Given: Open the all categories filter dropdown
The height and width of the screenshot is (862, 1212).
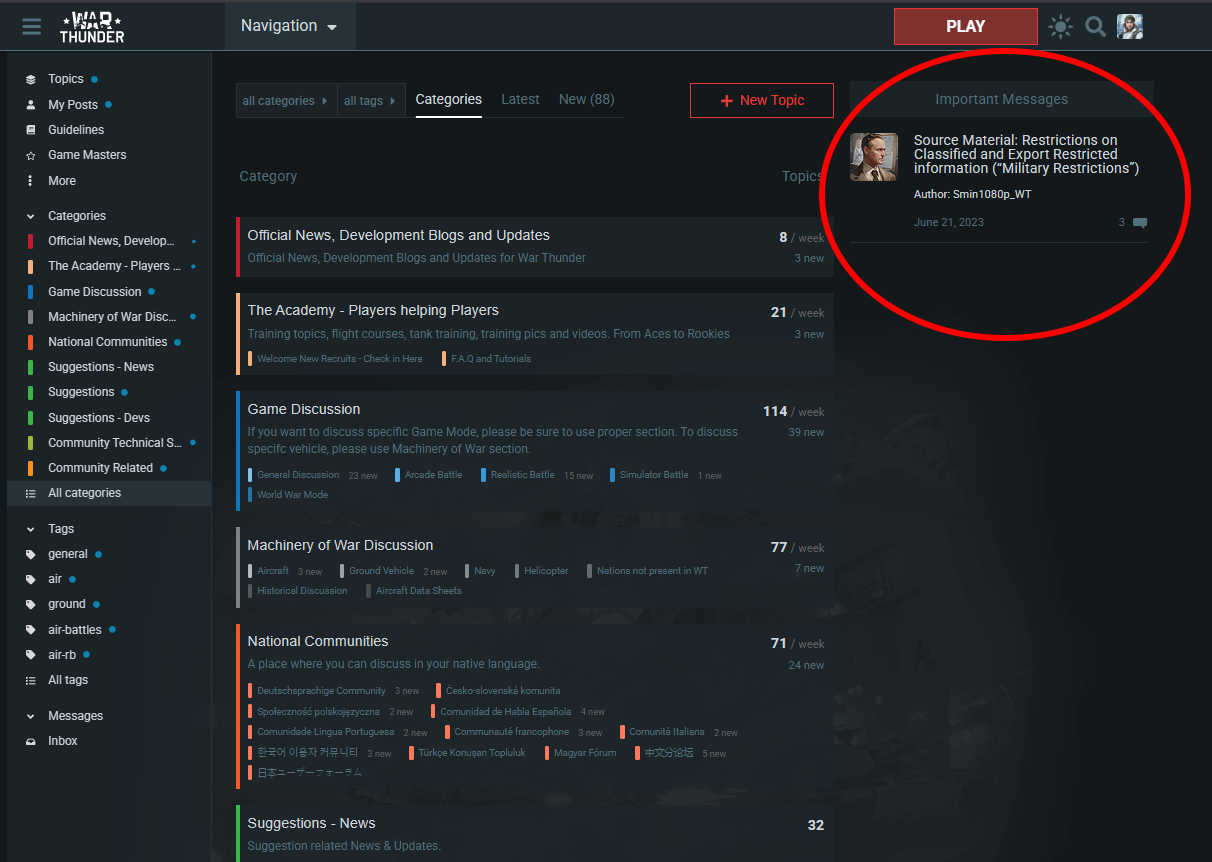Looking at the screenshot, I should 286,101.
